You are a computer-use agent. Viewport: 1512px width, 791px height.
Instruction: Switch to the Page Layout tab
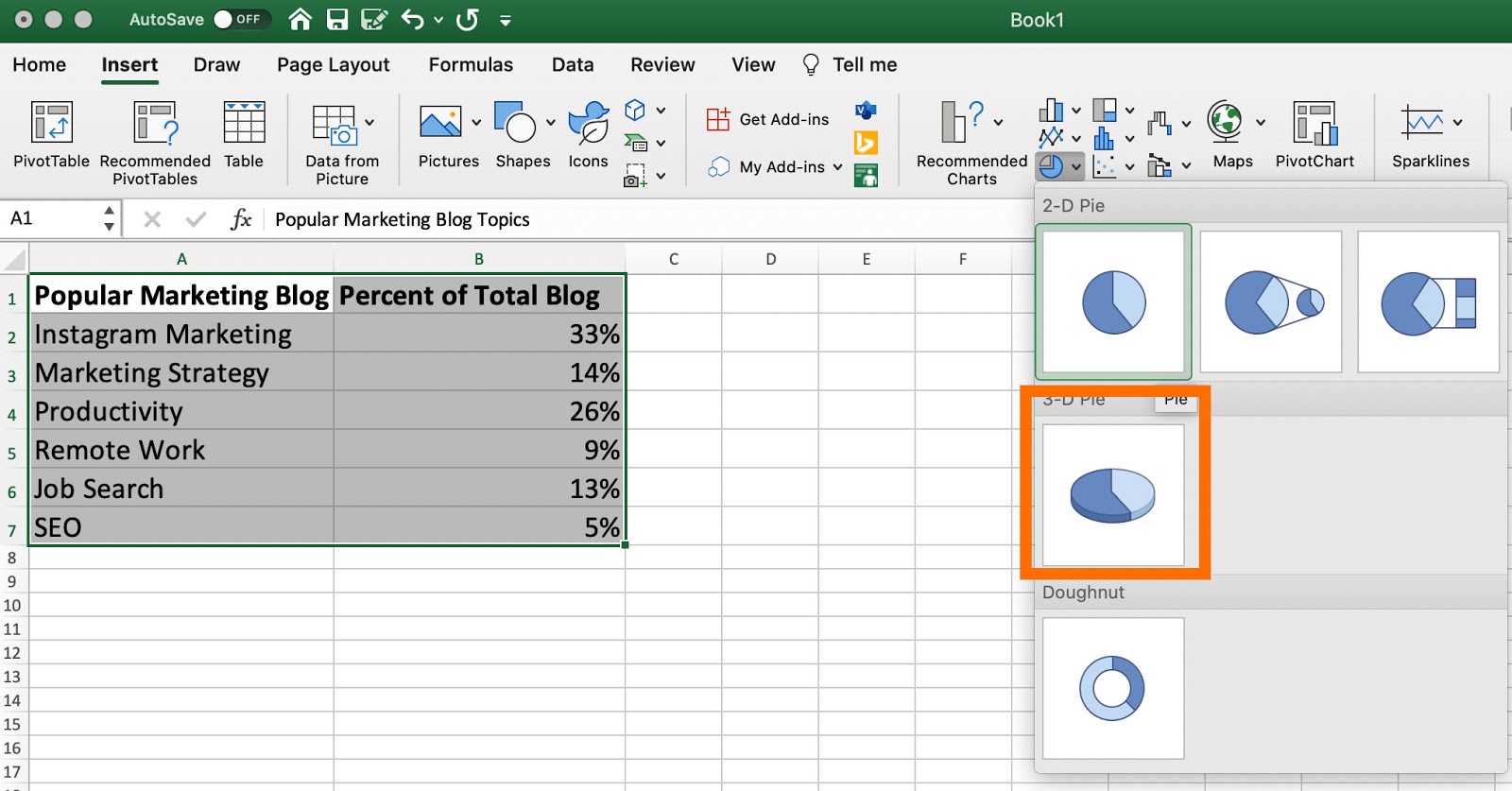[x=334, y=65]
